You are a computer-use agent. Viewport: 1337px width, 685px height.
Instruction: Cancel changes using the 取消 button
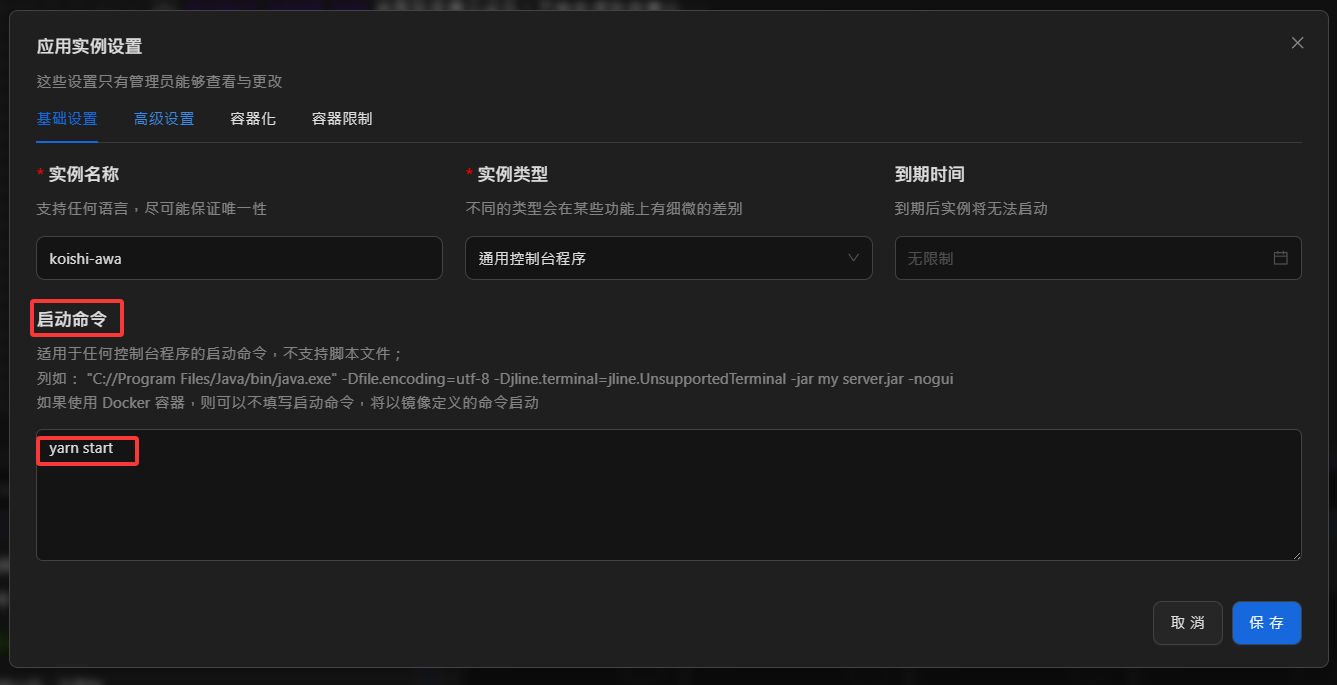tap(1187, 622)
